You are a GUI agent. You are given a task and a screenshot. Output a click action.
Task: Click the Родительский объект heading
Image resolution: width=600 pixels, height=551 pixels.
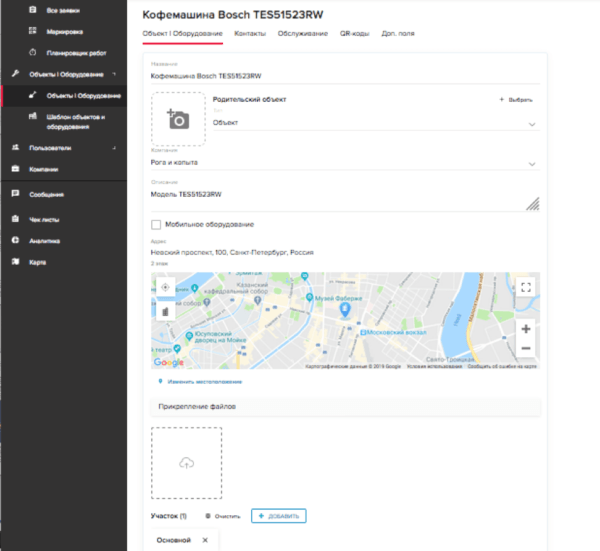point(249,99)
